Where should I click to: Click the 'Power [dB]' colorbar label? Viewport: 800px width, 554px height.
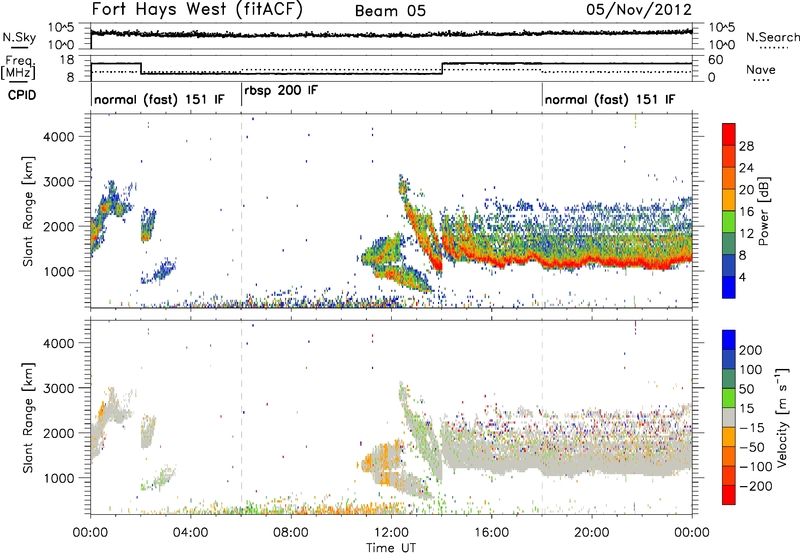pos(763,211)
